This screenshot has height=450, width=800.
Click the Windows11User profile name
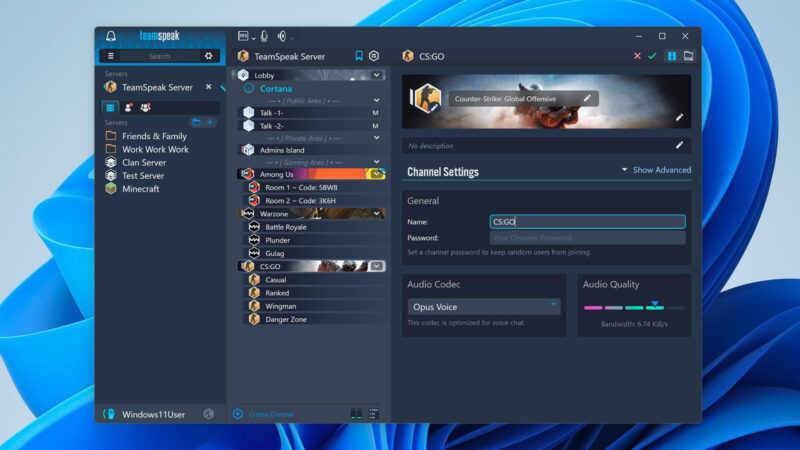(x=154, y=414)
